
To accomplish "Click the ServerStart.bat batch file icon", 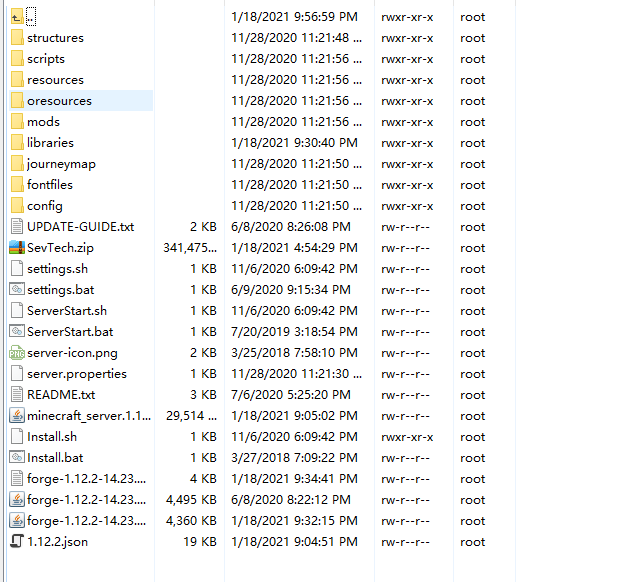I will 17,331.
